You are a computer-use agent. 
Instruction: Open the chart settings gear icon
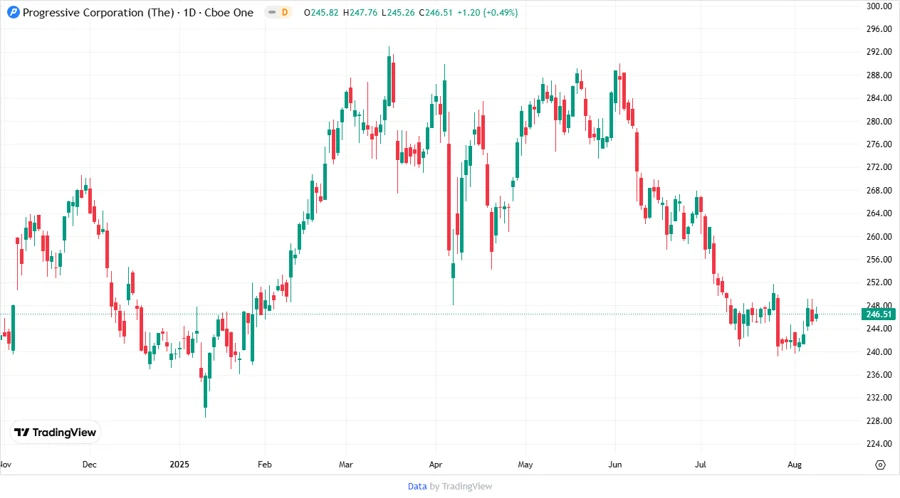point(880,465)
